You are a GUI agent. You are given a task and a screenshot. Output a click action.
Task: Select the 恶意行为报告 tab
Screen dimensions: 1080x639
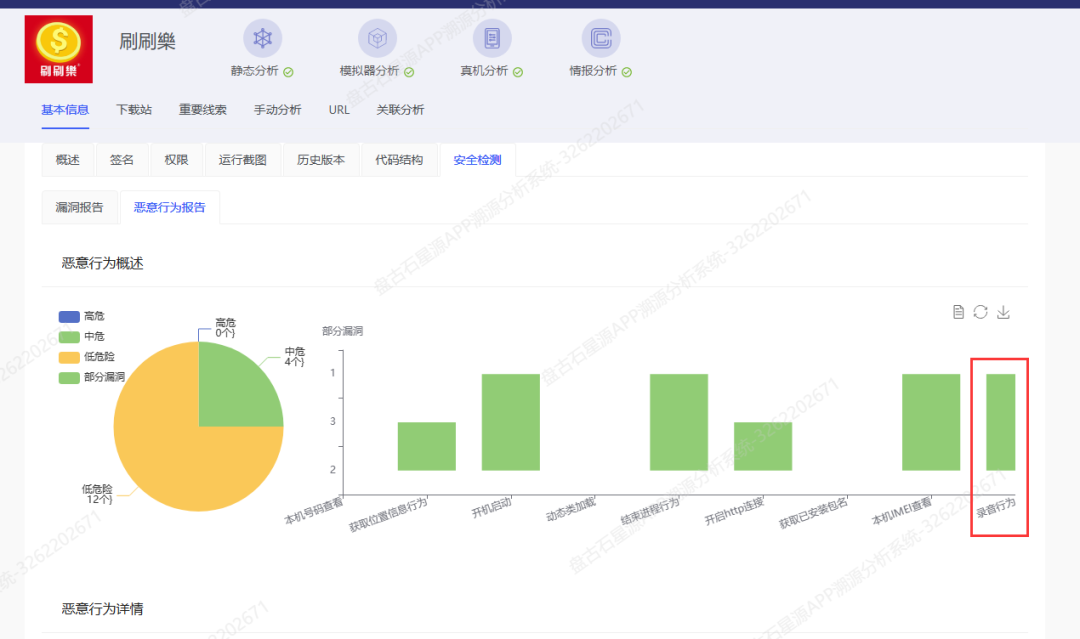(169, 207)
